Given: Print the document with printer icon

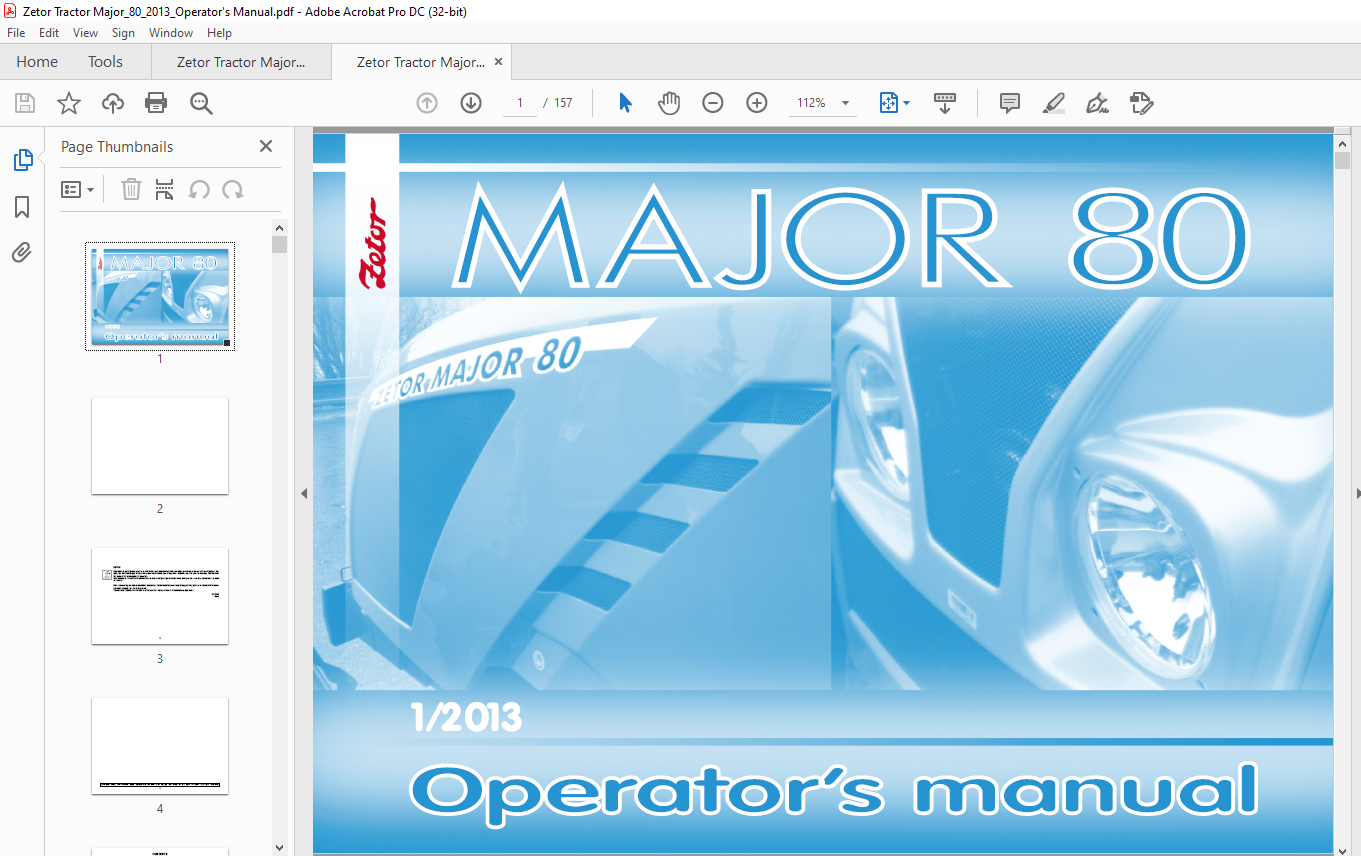Looking at the screenshot, I should (x=156, y=103).
